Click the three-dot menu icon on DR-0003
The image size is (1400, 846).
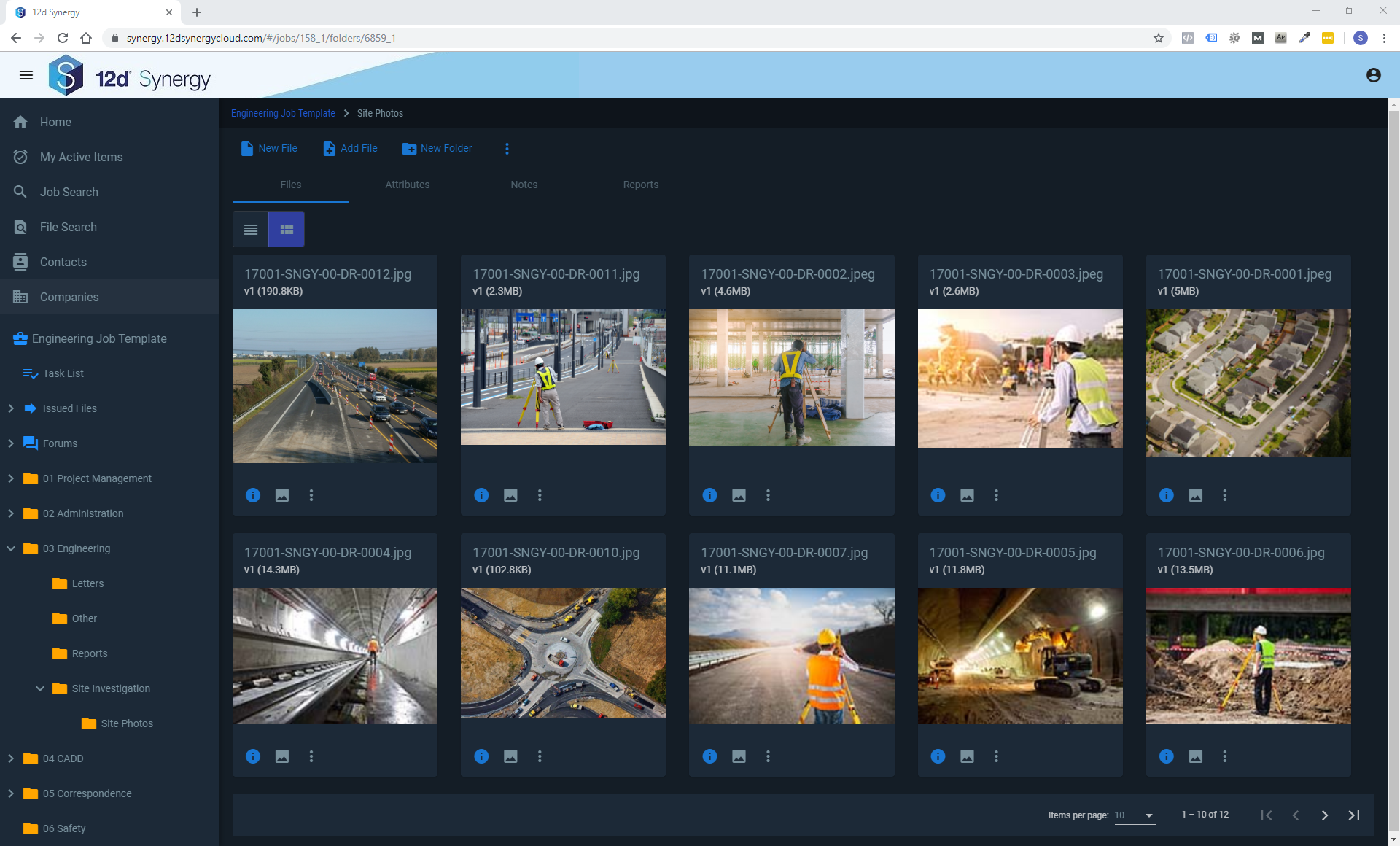[x=997, y=494]
